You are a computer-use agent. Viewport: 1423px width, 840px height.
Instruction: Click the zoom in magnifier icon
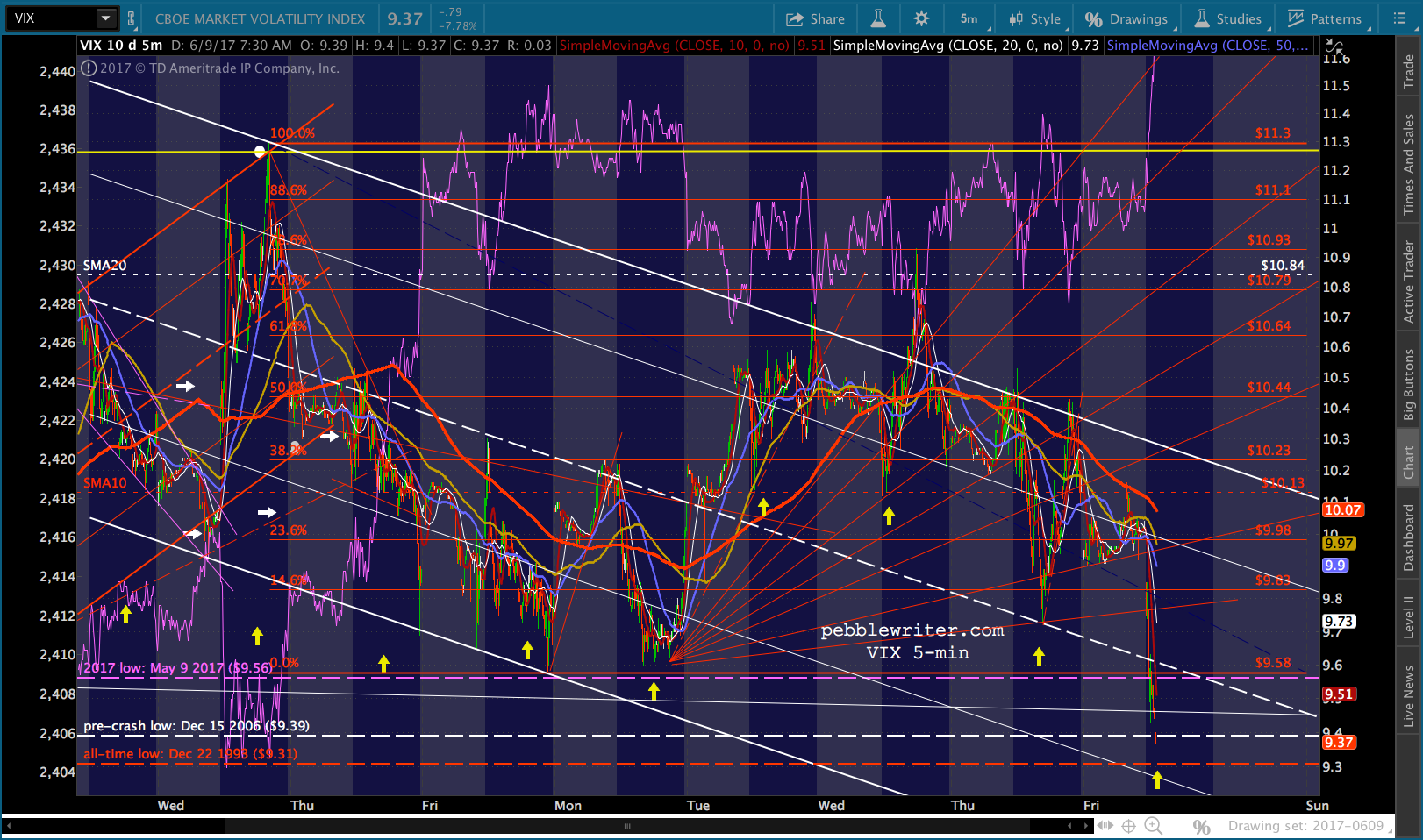pyautogui.click(x=1154, y=826)
